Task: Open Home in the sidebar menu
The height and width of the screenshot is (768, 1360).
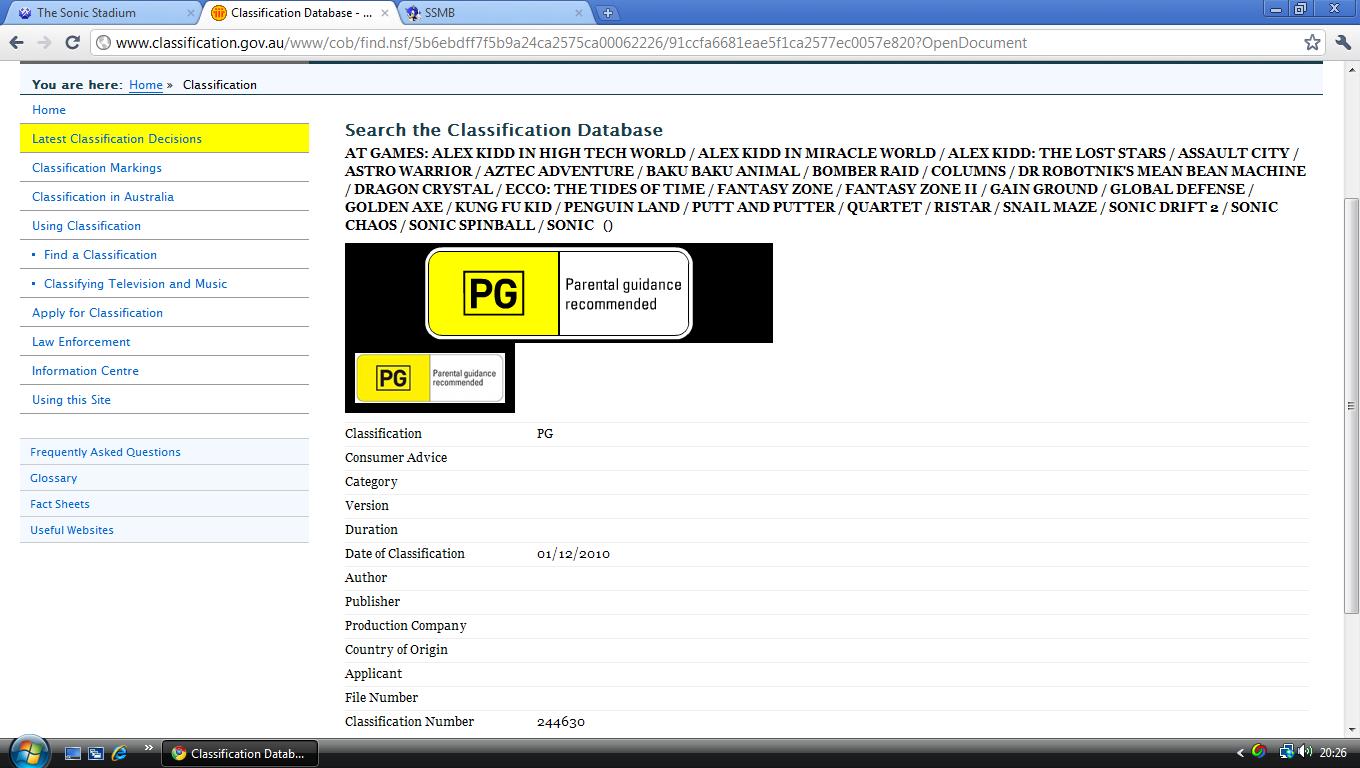Action: tap(49, 110)
